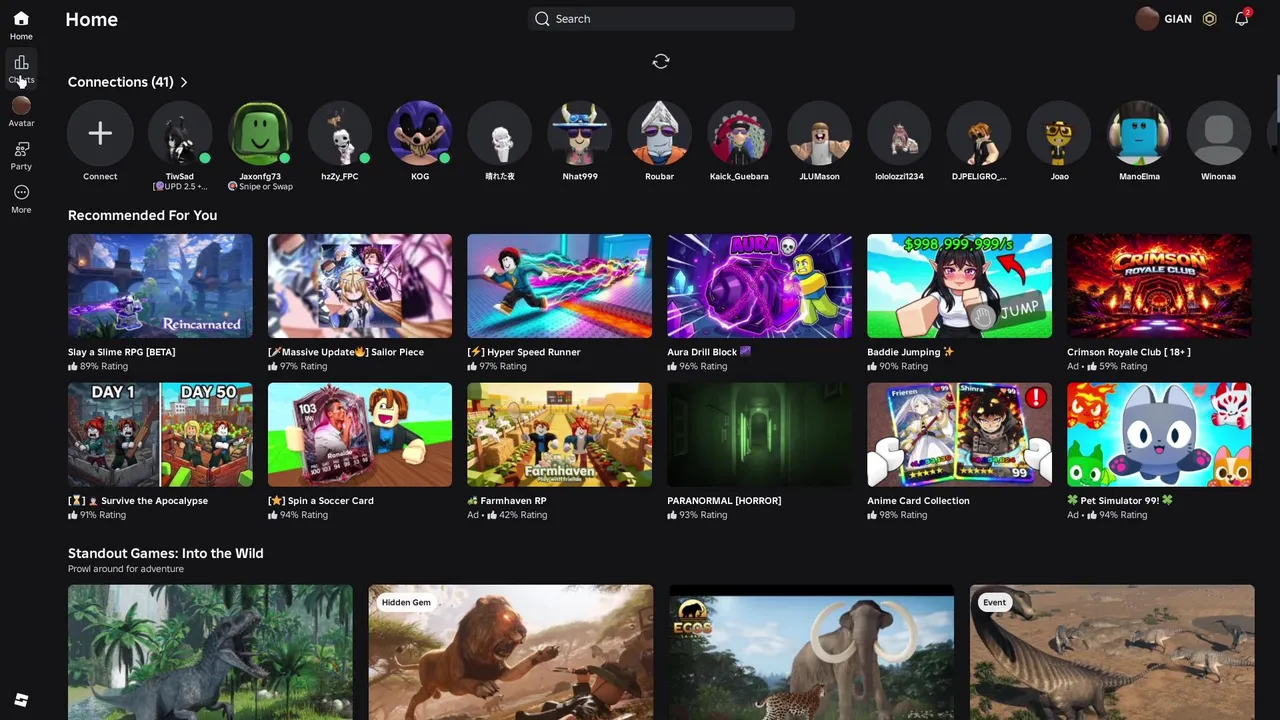
Task: Open Slay a Slime RPG thumbnail
Action: [x=160, y=286]
